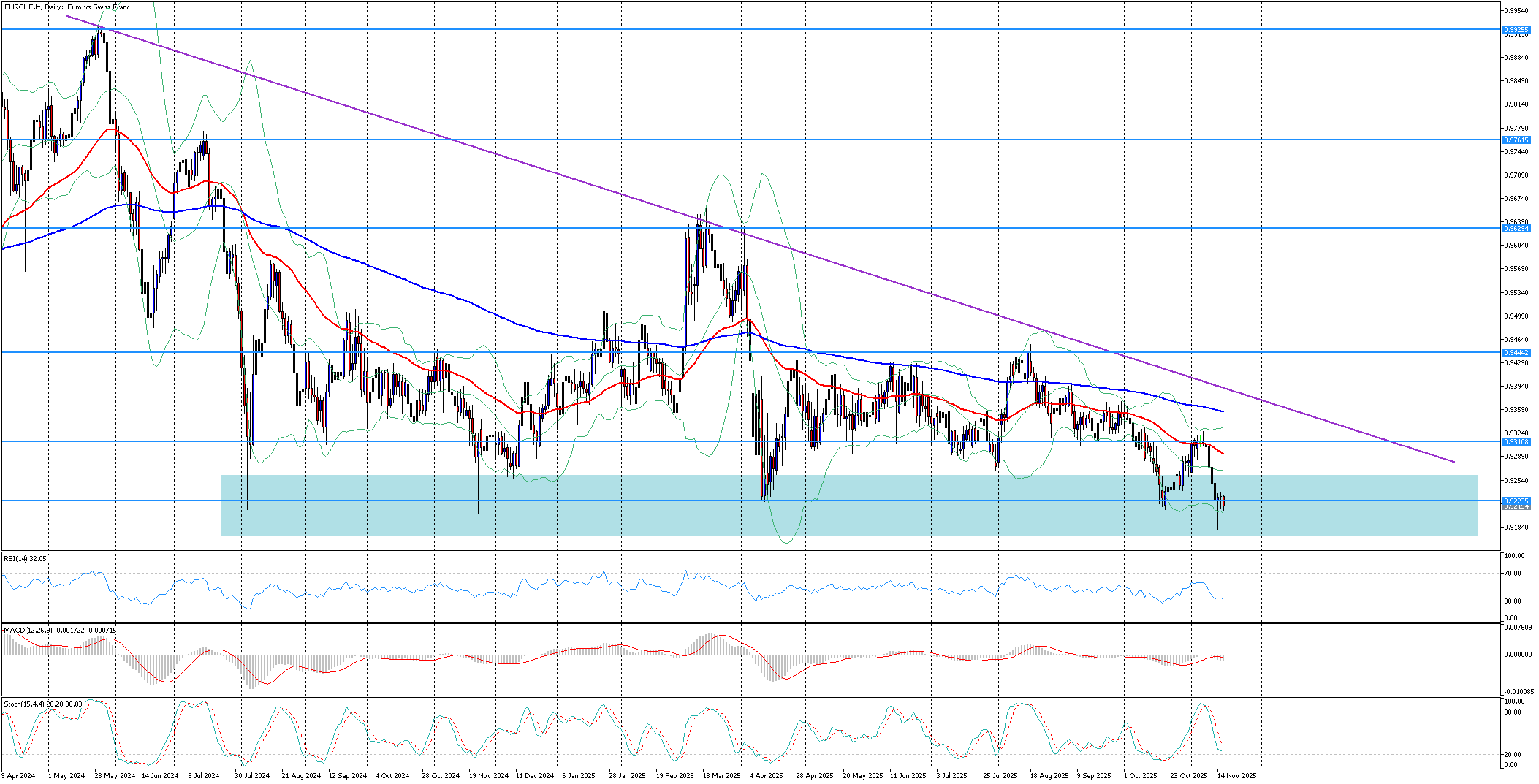
Task: Select the 0.92235 price level tag
Action: tap(1516, 501)
